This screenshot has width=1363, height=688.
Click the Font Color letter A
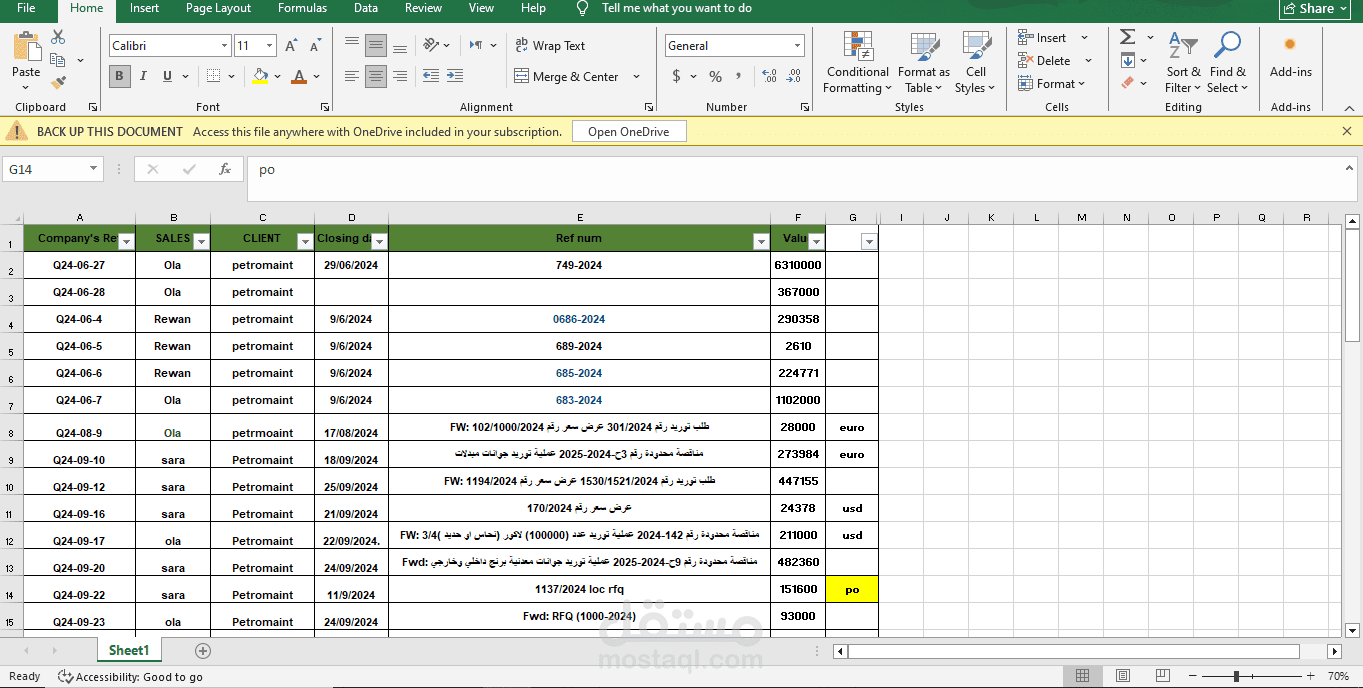click(x=298, y=76)
